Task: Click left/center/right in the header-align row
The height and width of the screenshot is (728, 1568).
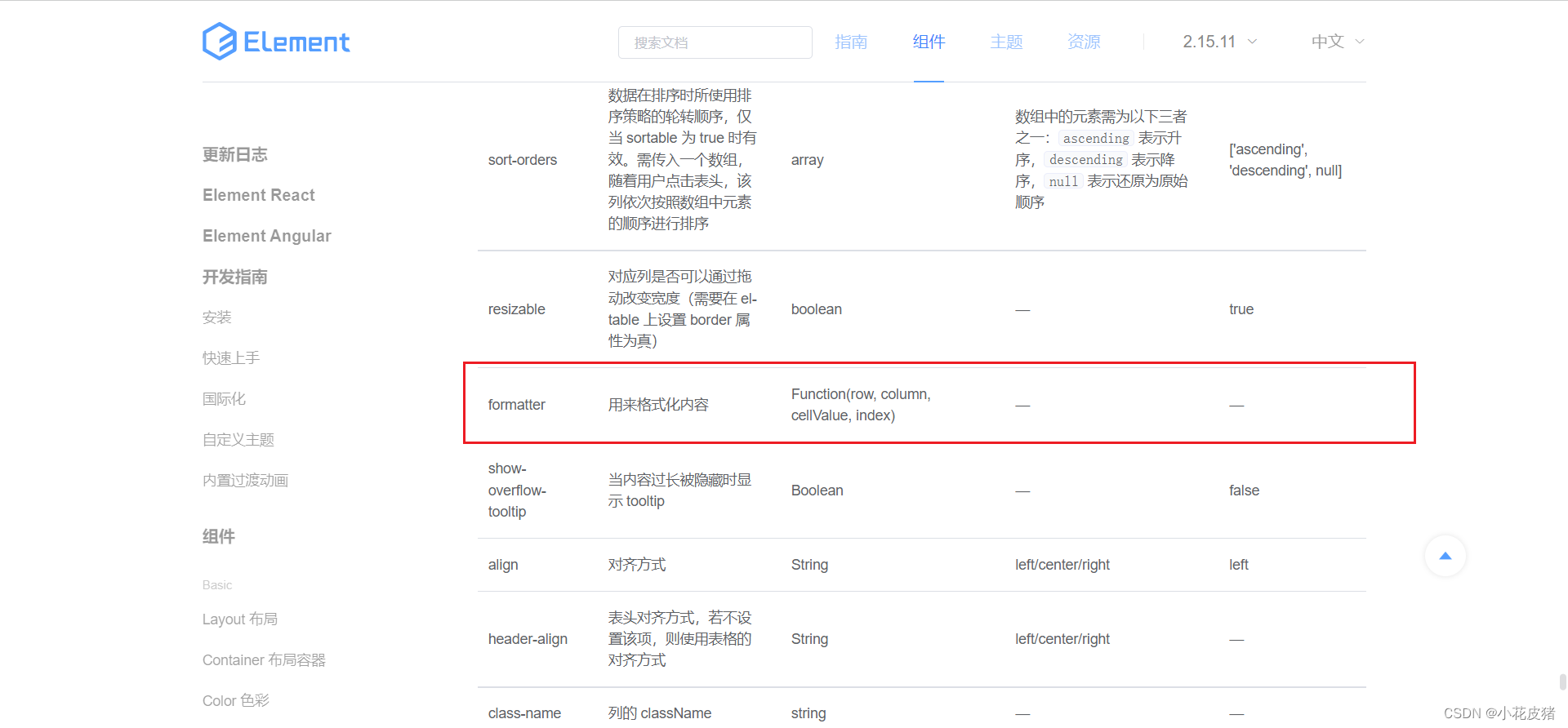Action: (1062, 639)
